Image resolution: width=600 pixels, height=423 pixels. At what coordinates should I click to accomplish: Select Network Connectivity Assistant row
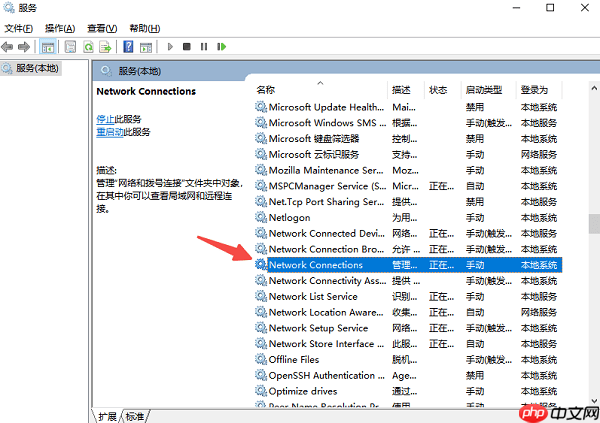coord(408,281)
